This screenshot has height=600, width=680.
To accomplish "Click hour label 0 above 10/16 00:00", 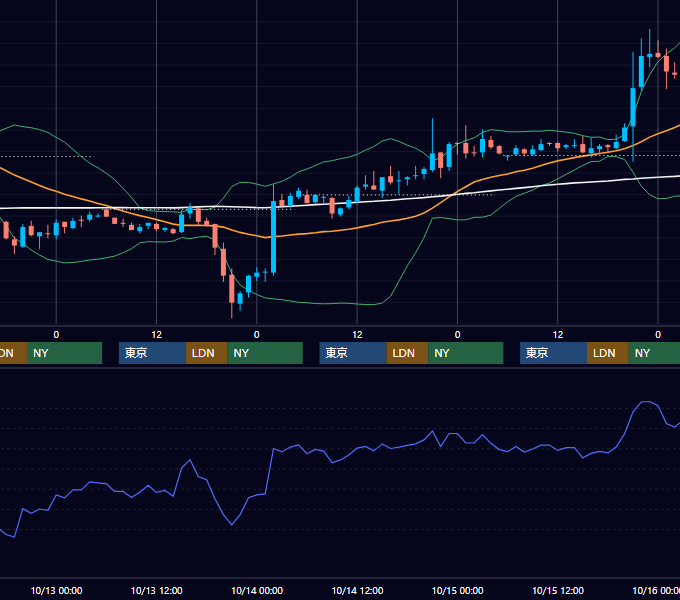I will click(658, 335).
